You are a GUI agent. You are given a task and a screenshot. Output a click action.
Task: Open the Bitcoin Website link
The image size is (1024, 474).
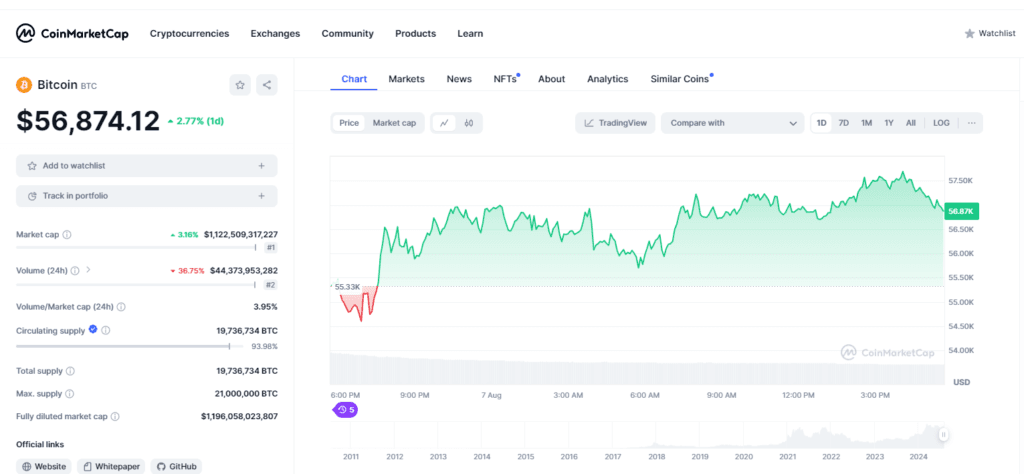(x=44, y=466)
